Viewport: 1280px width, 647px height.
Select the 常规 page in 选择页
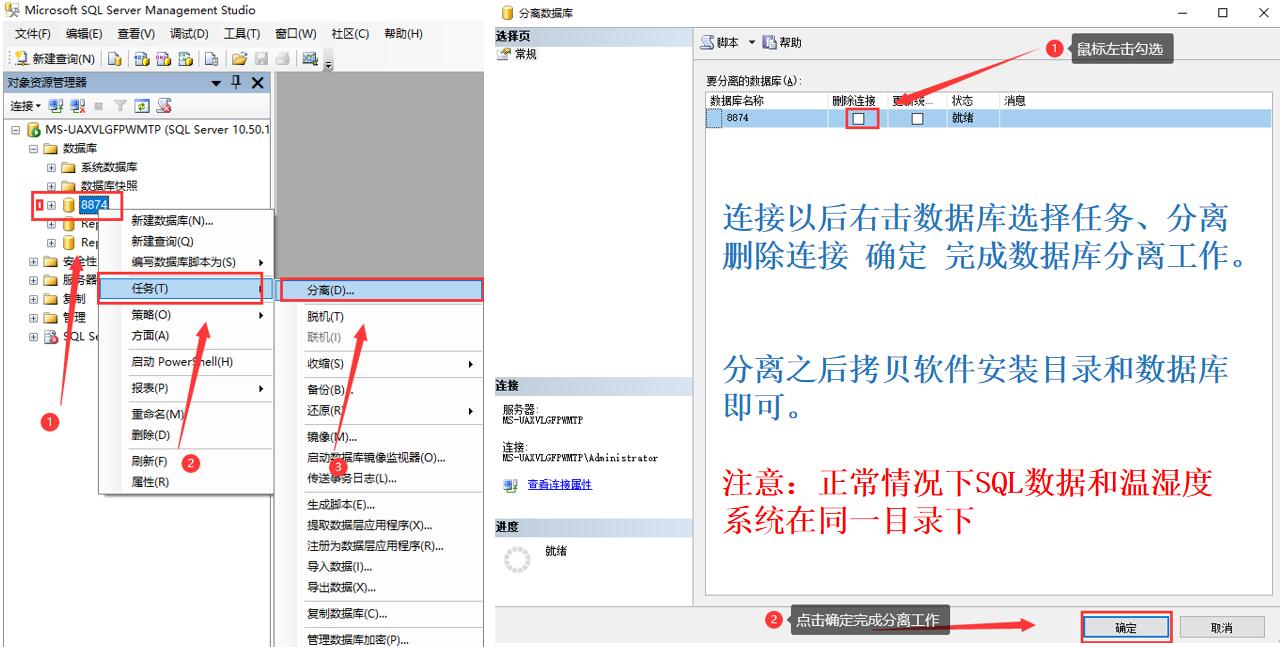click(525, 55)
